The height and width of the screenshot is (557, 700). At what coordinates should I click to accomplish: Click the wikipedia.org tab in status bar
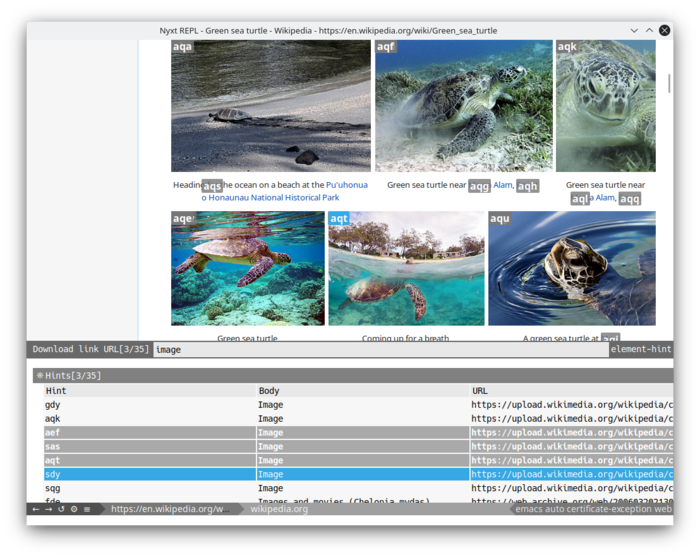tap(279, 509)
